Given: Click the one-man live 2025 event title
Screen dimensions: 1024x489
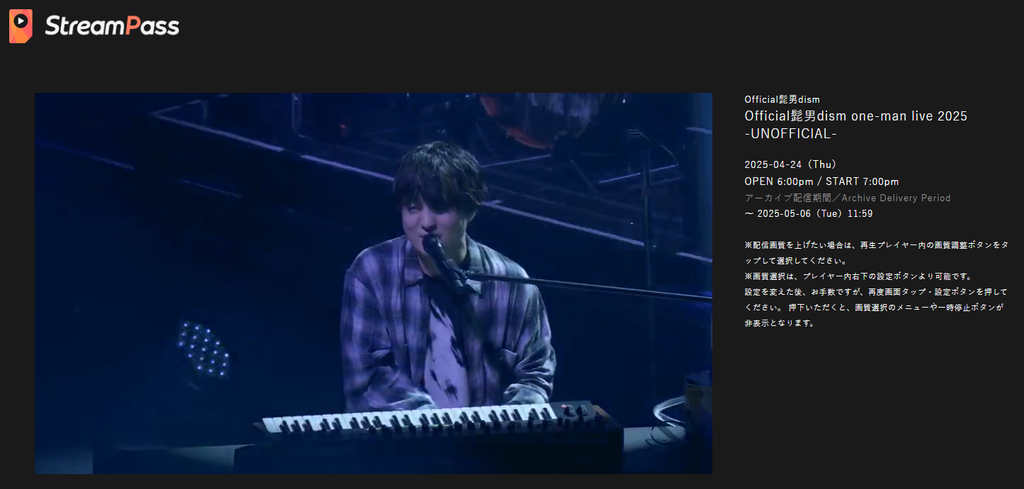Looking at the screenshot, I should point(856,116).
